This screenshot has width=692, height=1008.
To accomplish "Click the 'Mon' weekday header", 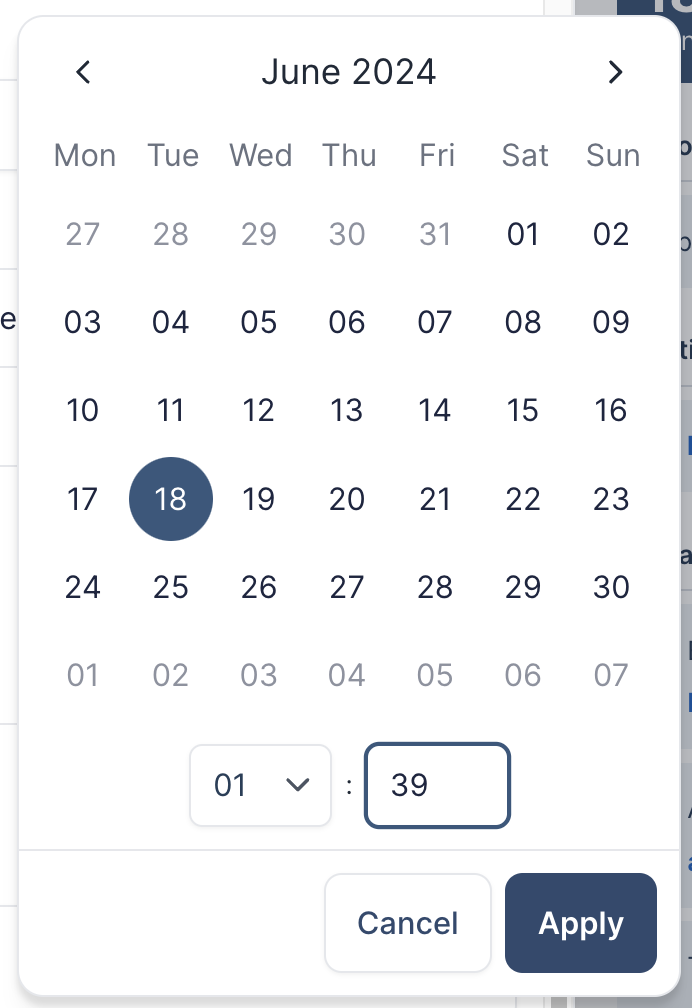I will (x=84, y=155).
